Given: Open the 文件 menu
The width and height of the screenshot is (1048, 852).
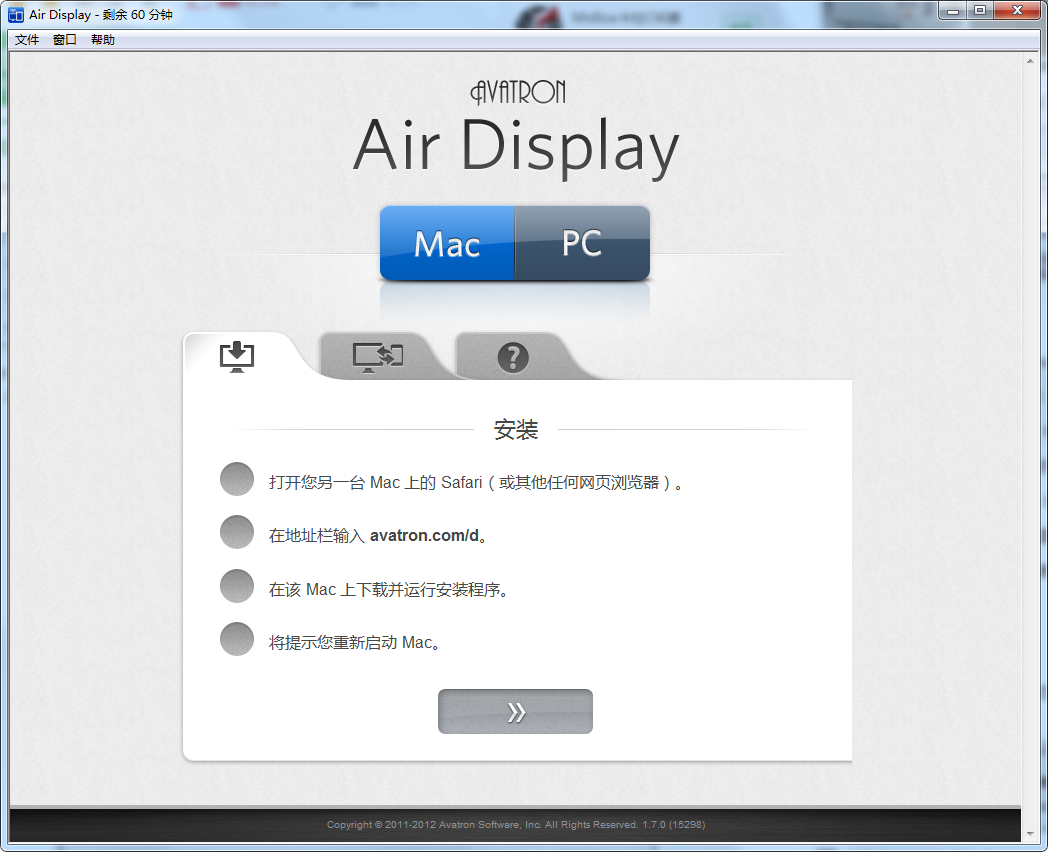Looking at the screenshot, I should click(x=27, y=40).
